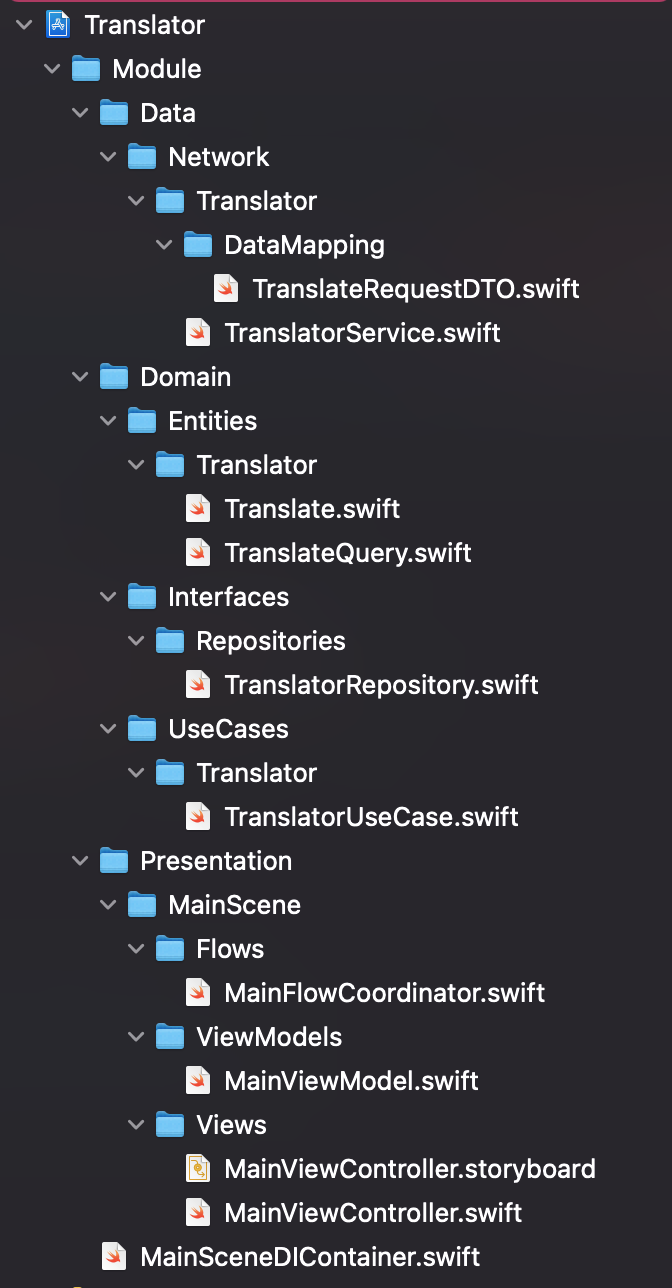This screenshot has height=1288, width=672.
Task: Click the Swift icon beside MainViewModel.swift
Action: 198,1080
